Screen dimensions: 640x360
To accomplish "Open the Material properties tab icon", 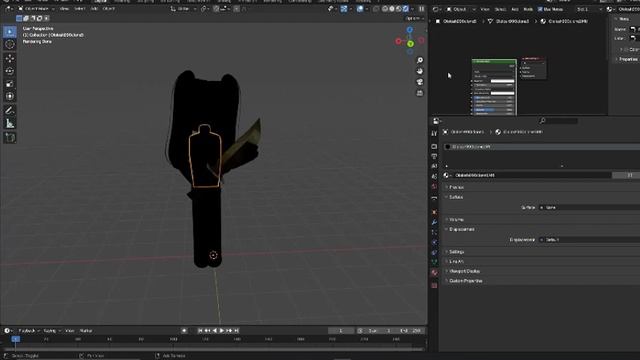I will coord(434,272).
